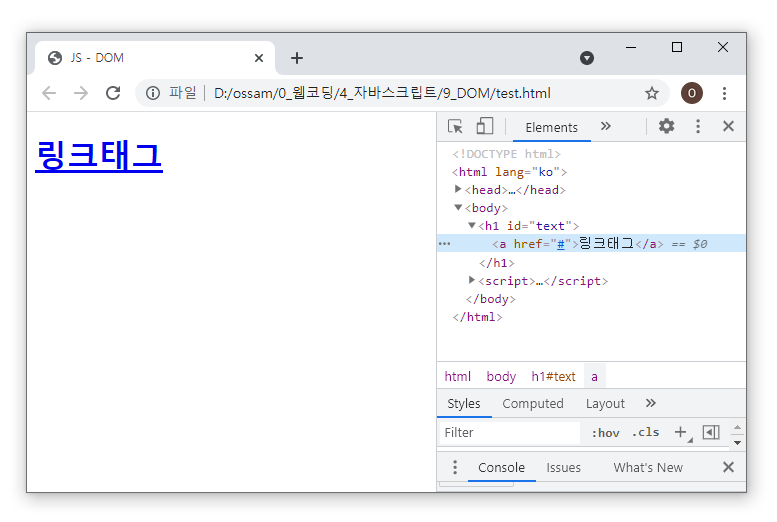
Task: Expand the head element node
Action: click(458, 189)
